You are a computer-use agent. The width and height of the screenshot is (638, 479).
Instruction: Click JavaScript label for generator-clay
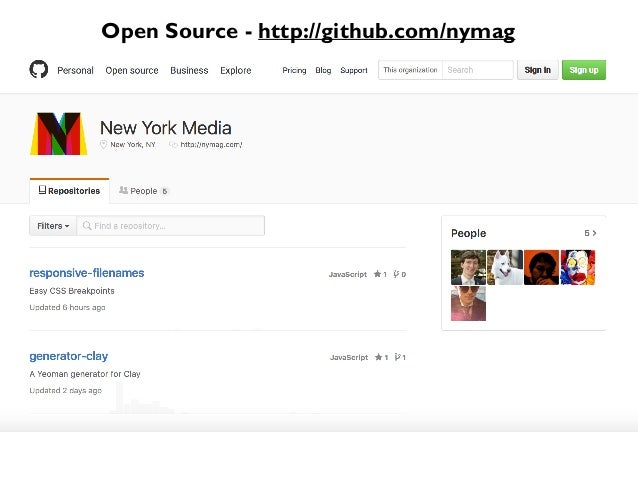pyautogui.click(x=349, y=357)
